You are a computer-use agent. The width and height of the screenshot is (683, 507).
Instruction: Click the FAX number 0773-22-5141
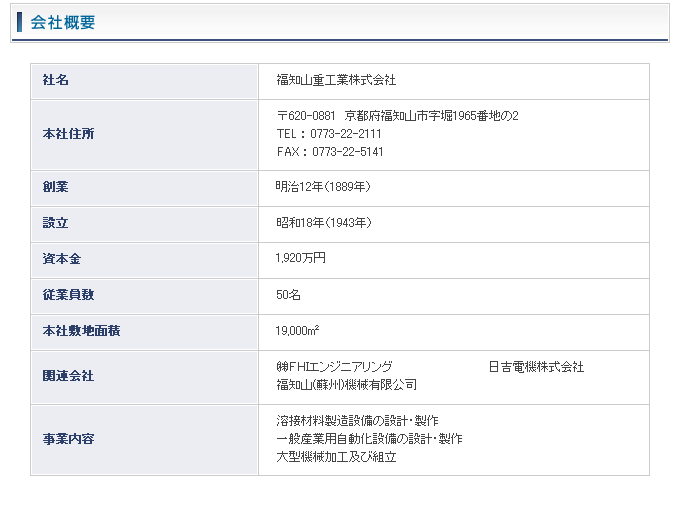click(x=348, y=152)
